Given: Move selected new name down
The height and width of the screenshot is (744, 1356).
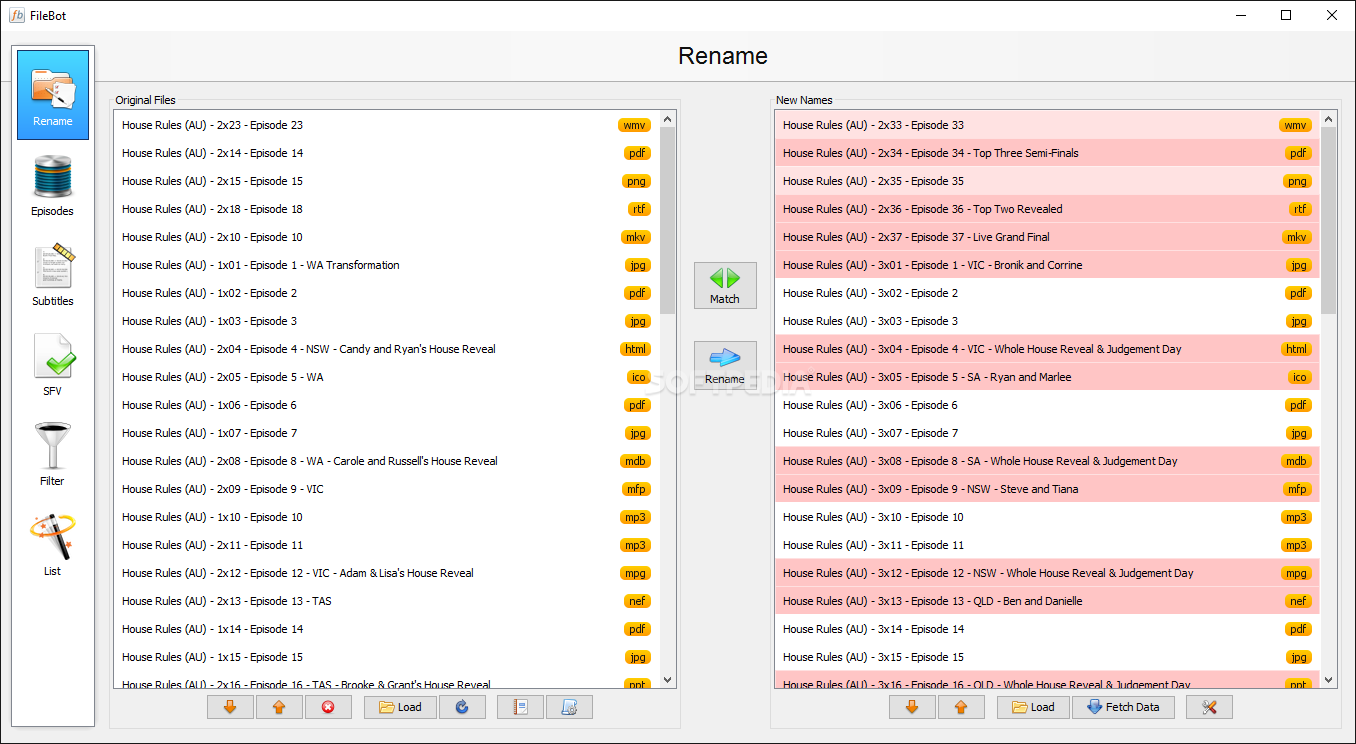Looking at the screenshot, I should click(912, 707).
